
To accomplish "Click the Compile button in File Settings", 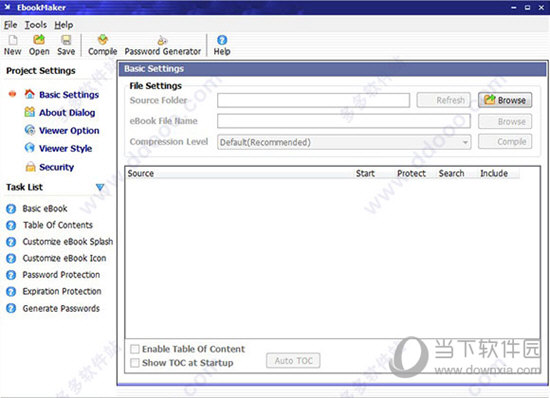I will click(x=505, y=142).
